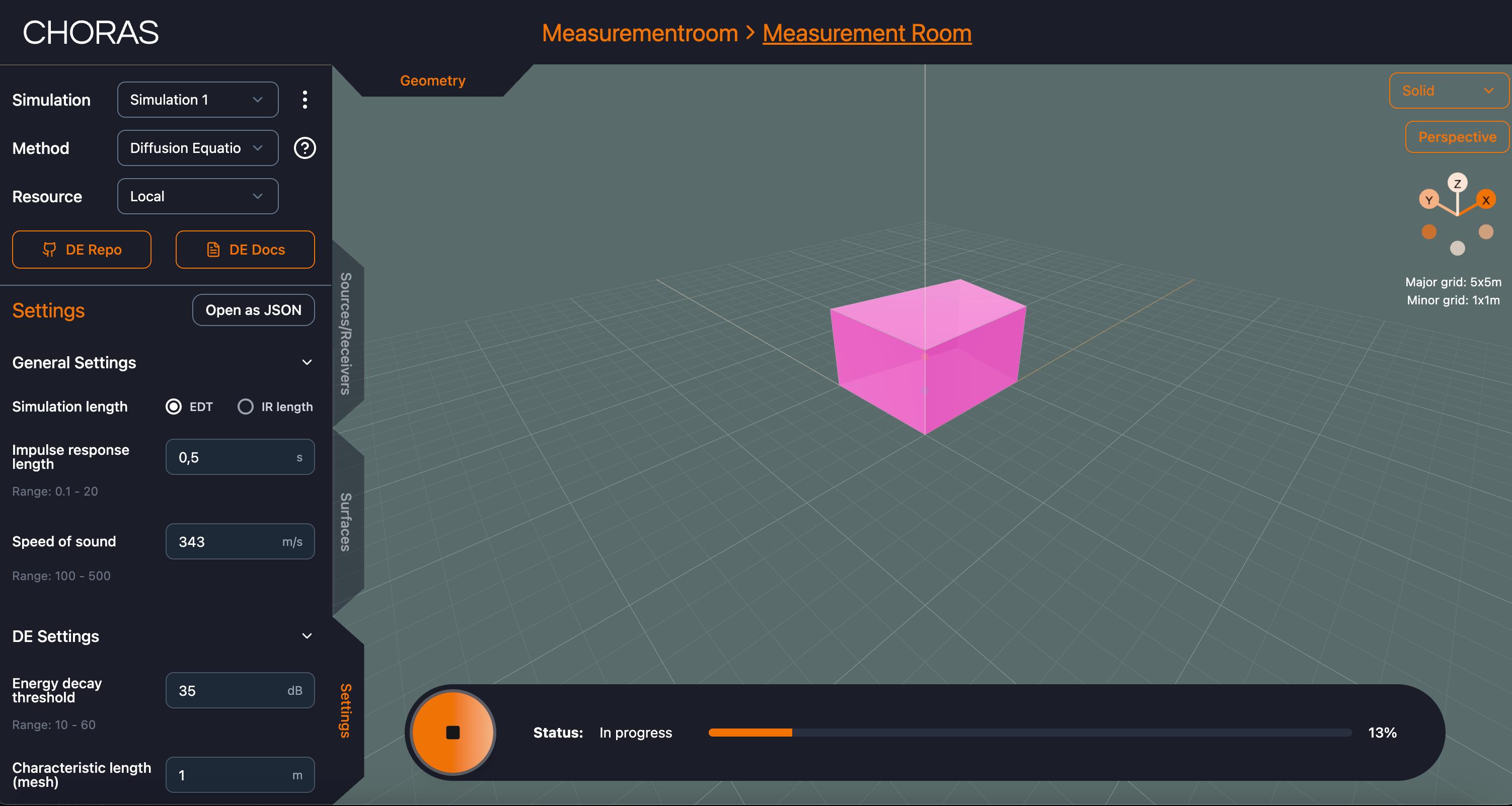The height and width of the screenshot is (806, 1512).
Task: Open the Local resource dropdown
Action: tap(198, 196)
